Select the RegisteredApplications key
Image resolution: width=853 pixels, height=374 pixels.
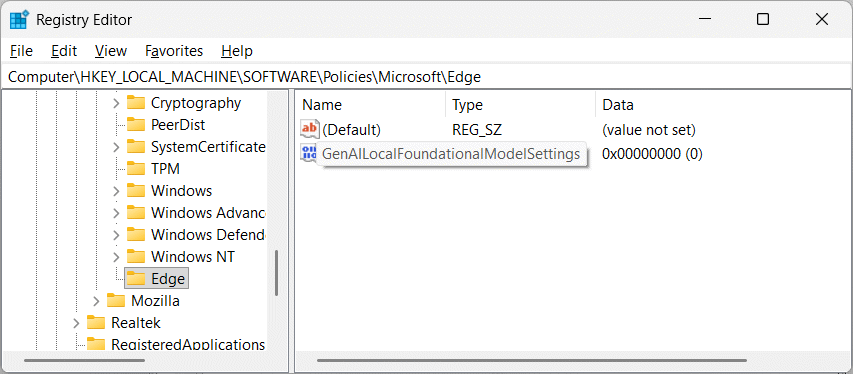[x=188, y=345]
